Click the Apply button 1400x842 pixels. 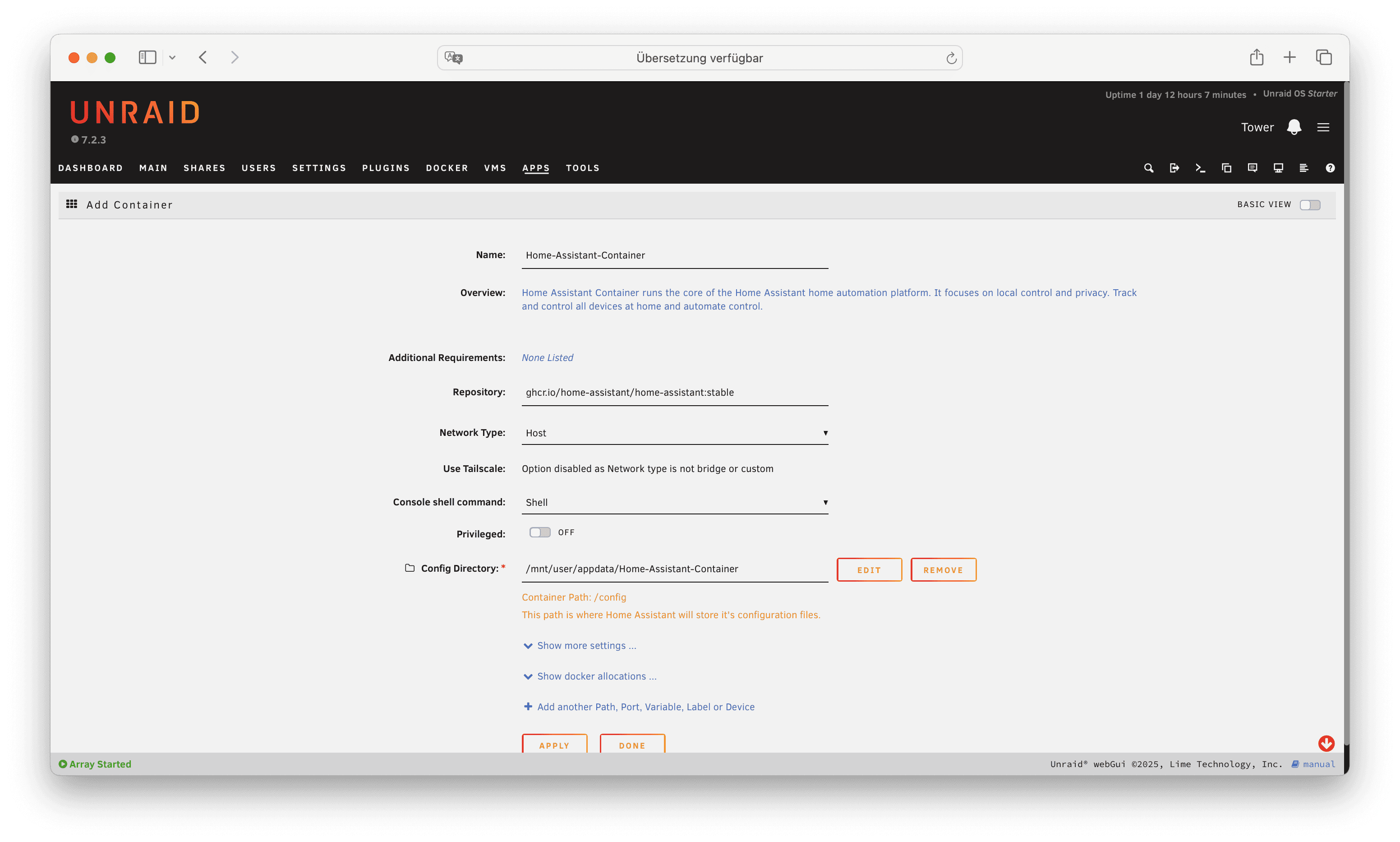coord(554,745)
